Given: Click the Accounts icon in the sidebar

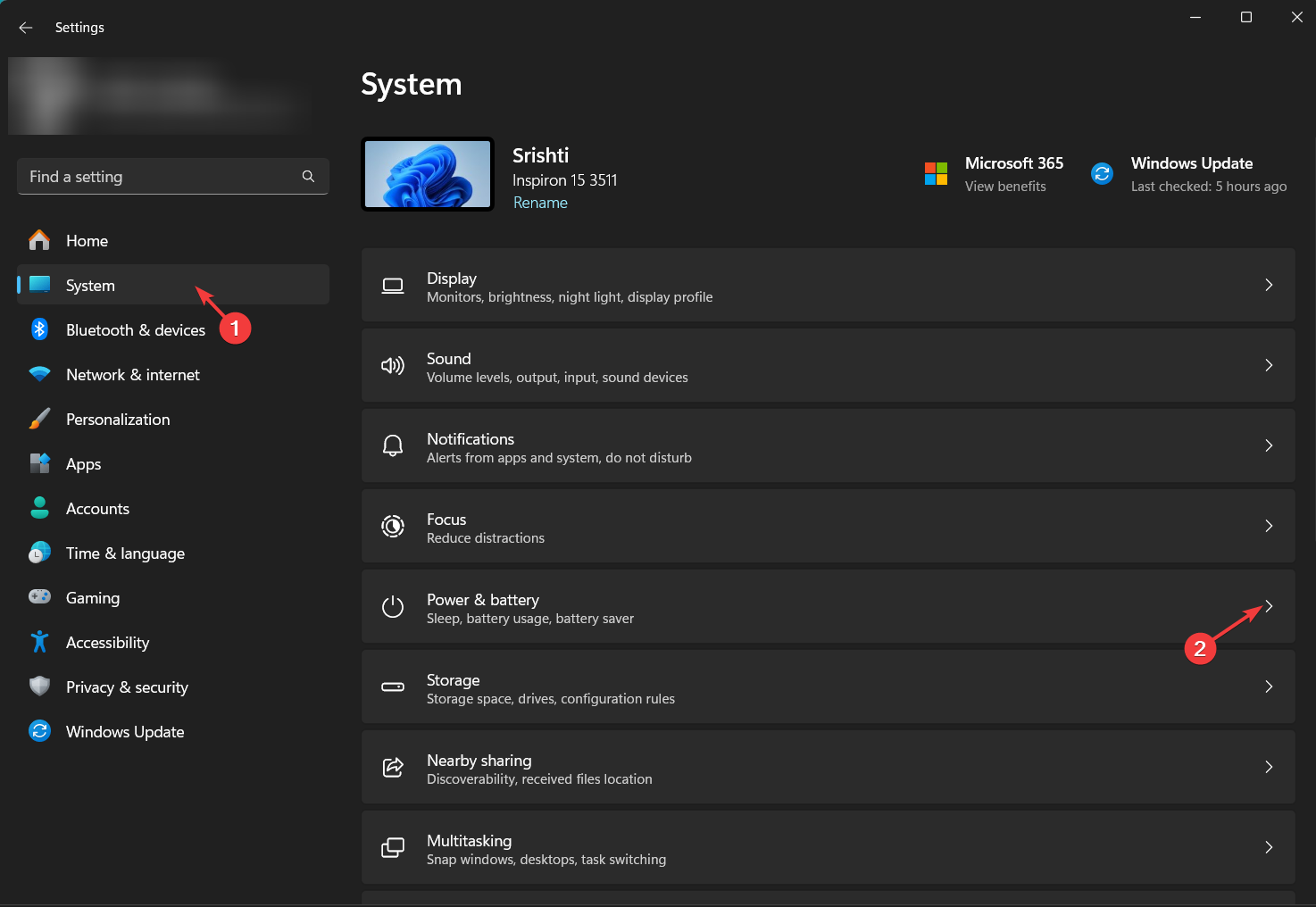Looking at the screenshot, I should 39,508.
